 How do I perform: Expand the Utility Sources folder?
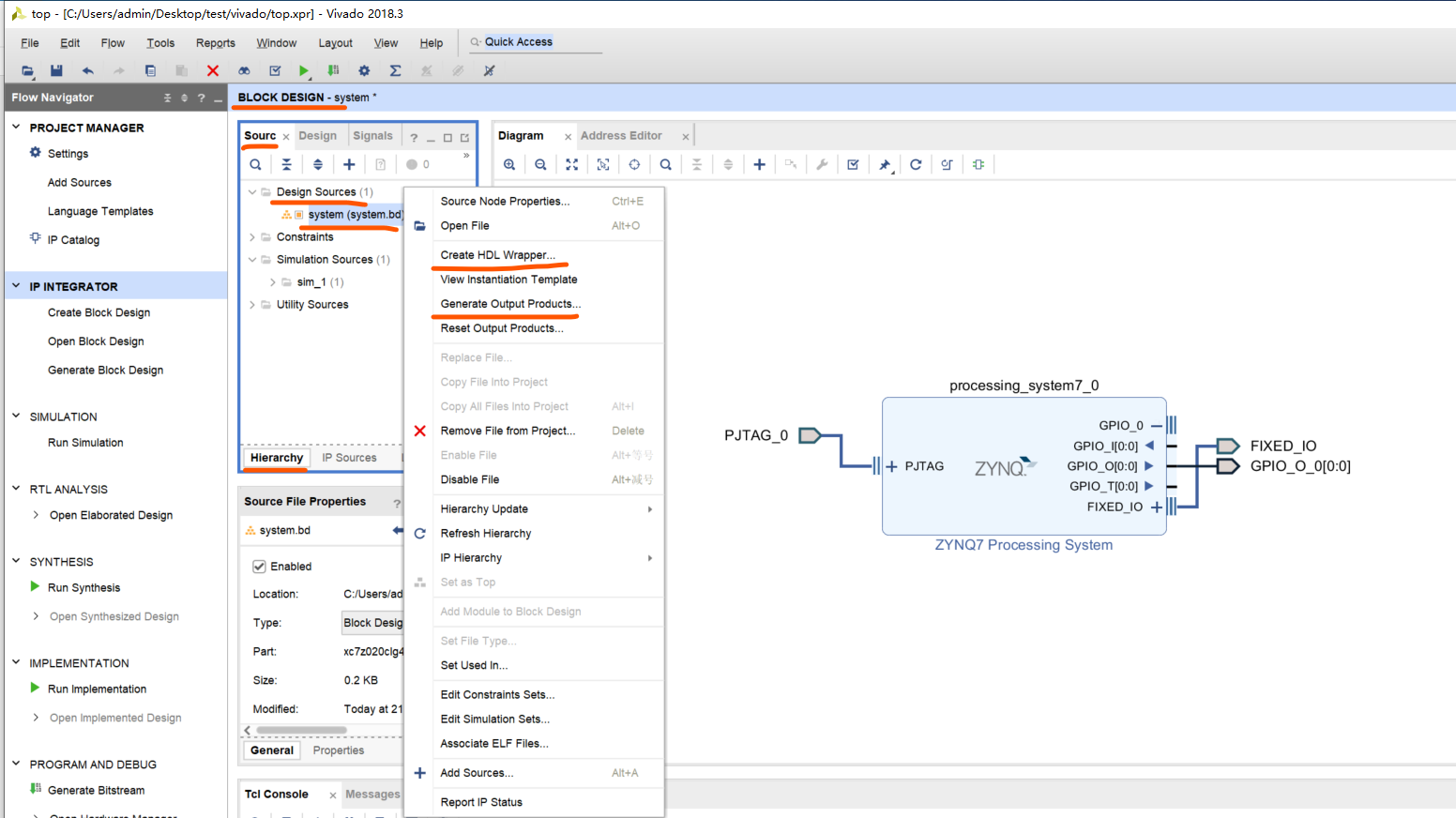click(252, 305)
